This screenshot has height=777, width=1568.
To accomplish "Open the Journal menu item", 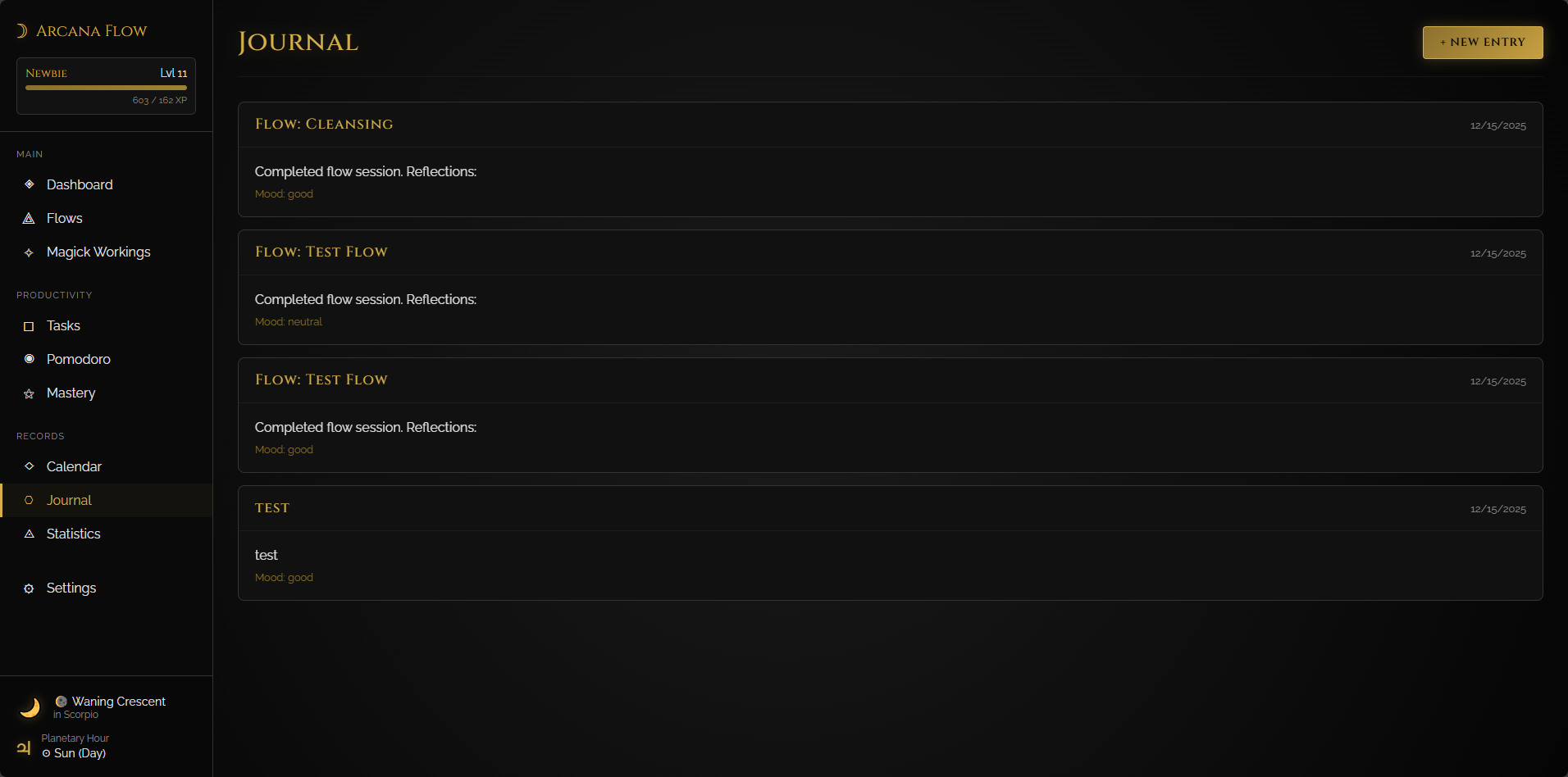I will [107, 500].
